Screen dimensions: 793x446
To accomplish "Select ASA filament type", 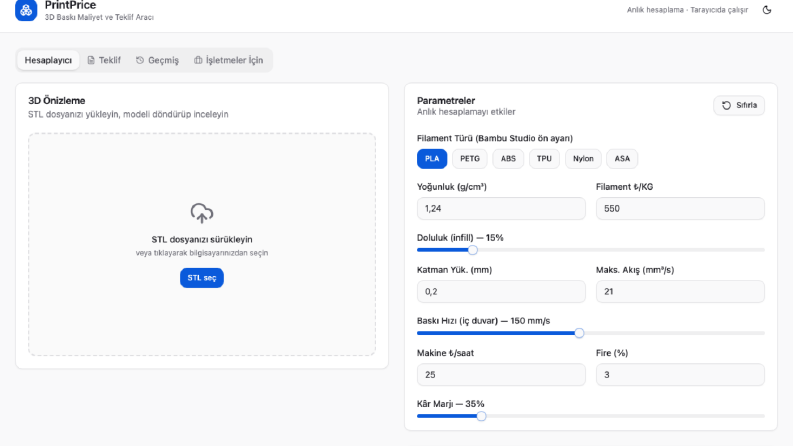I will (x=622, y=159).
